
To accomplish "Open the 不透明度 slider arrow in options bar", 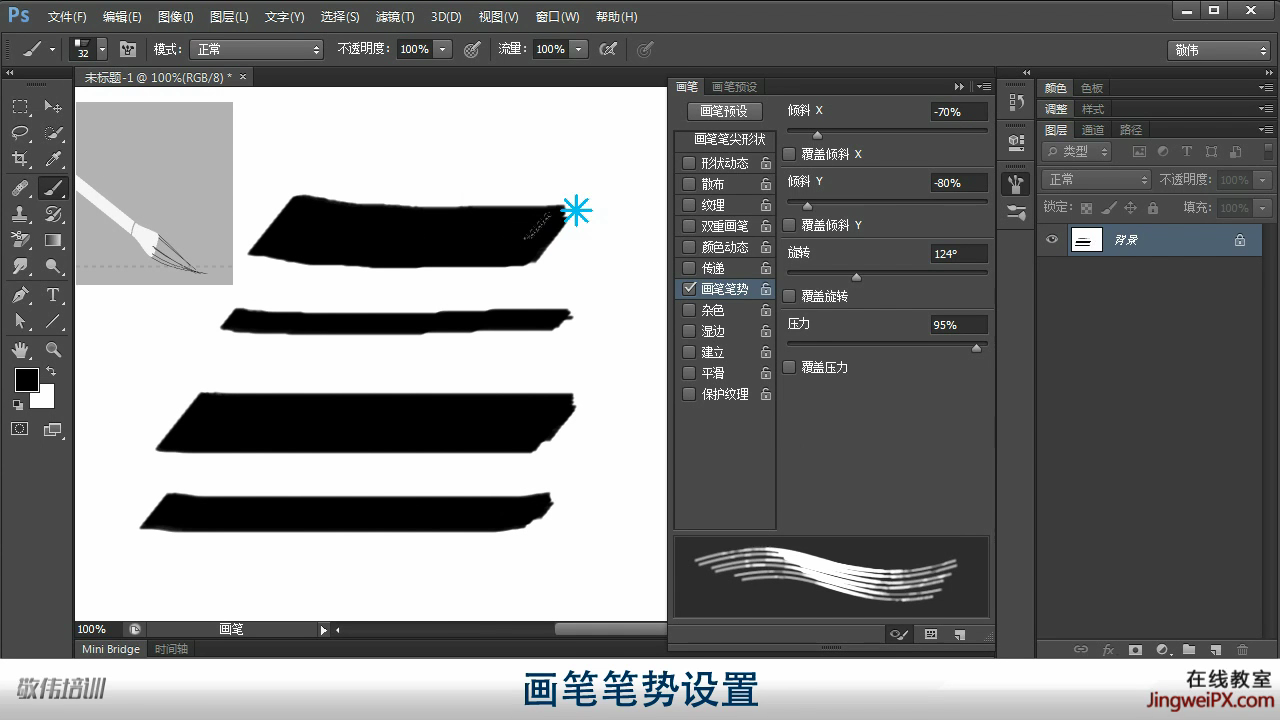I will (x=443, y=49).
